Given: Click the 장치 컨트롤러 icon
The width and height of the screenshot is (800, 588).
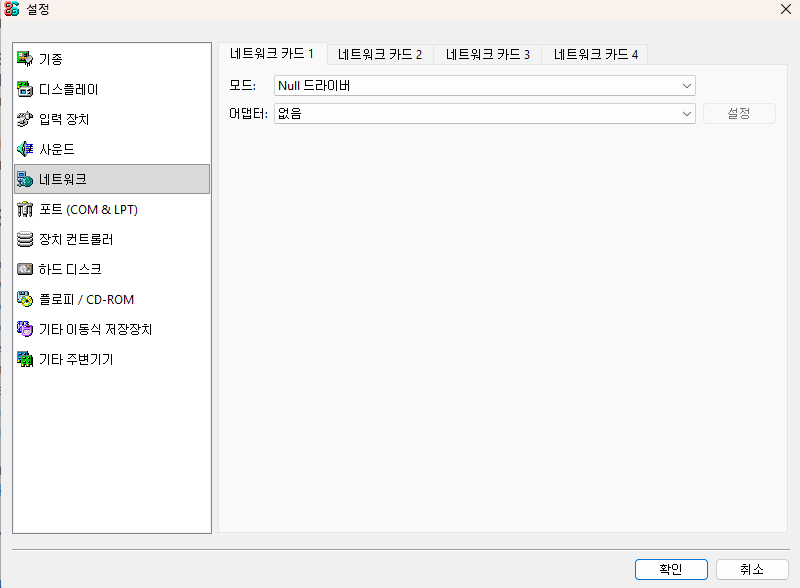Looking at the screenshot, I should (26, 239).
